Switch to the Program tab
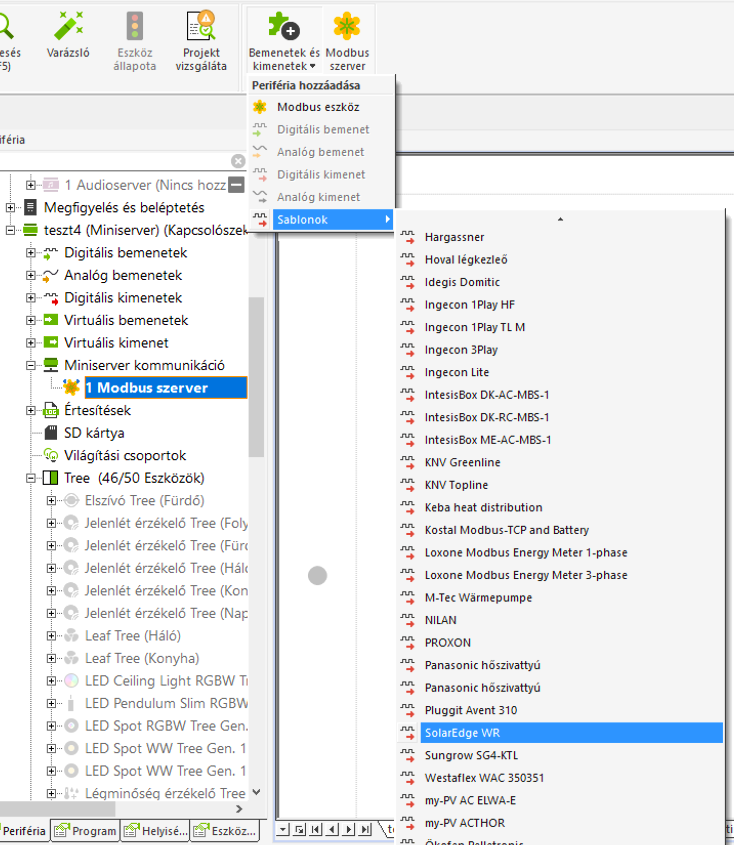Image resolution: width=734 pixels, height=845 pixels. (x=85, y=831)
